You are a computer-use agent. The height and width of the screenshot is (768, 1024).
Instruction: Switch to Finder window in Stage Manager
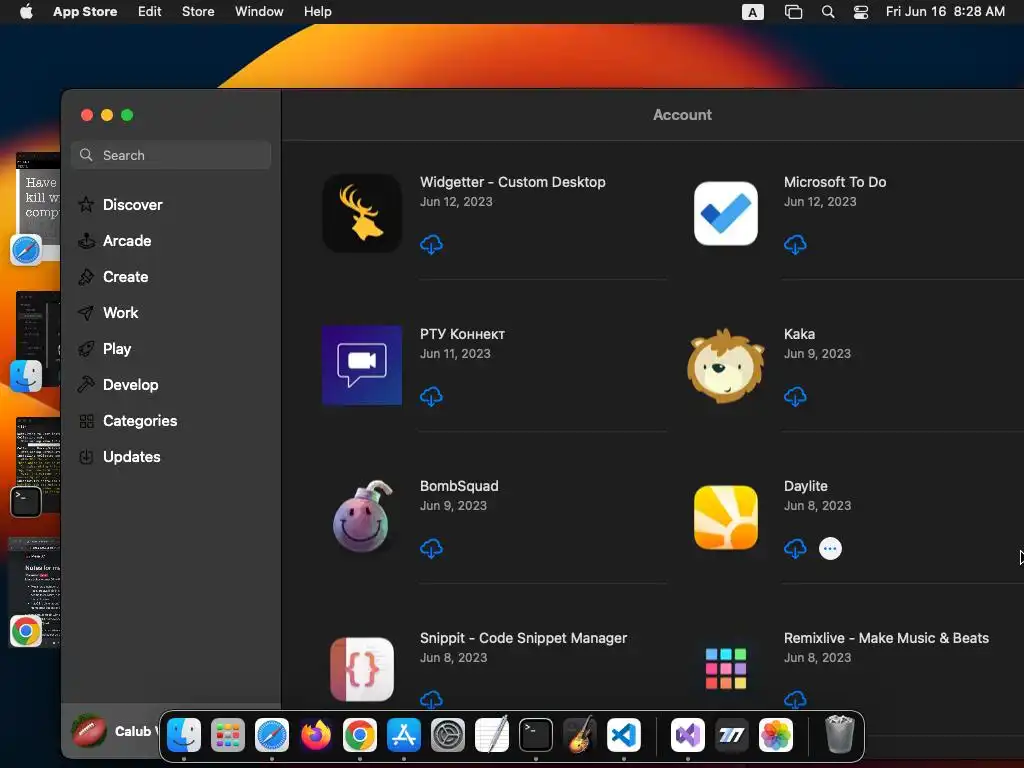coord(36,341)
